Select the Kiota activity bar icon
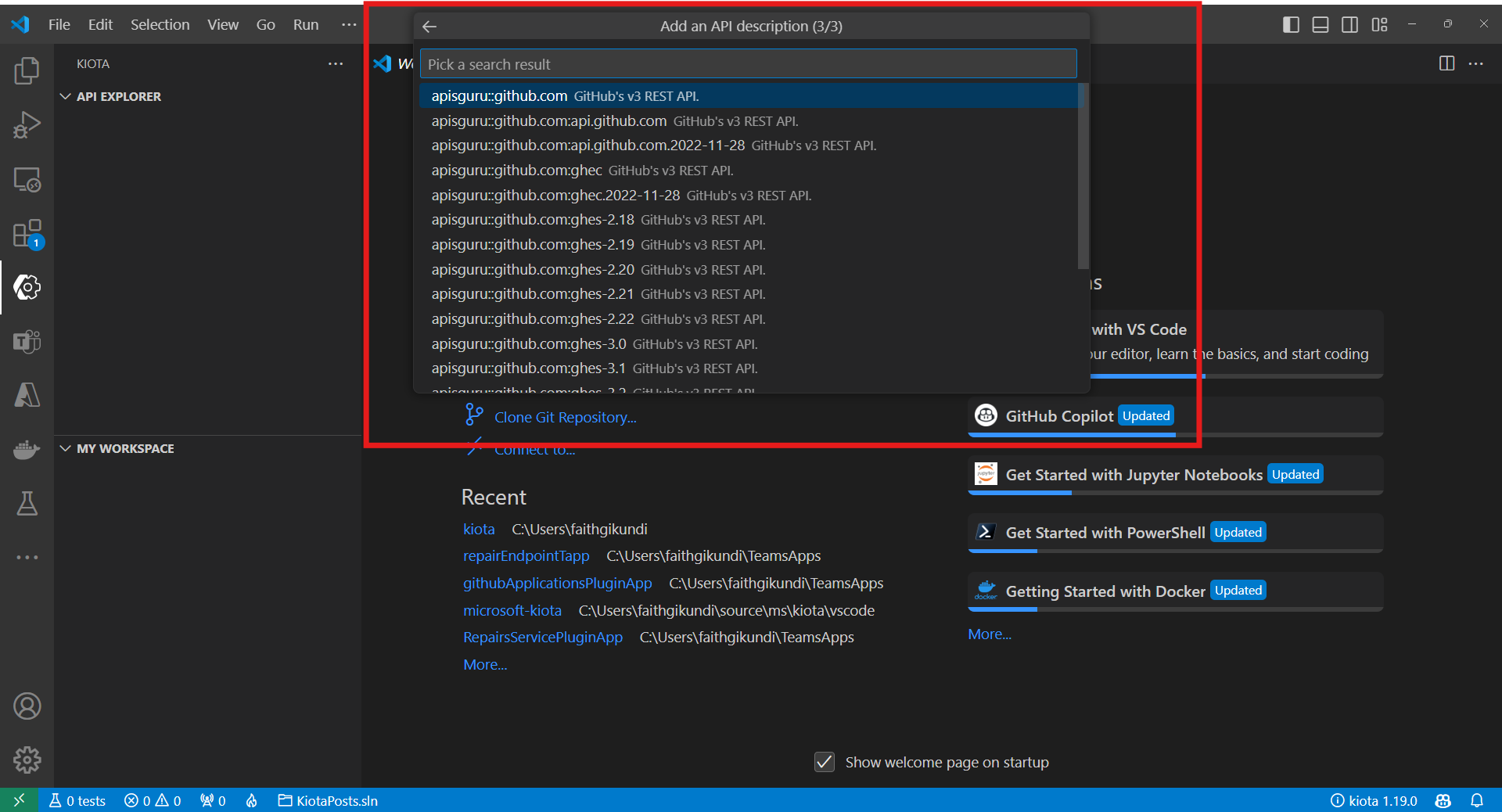The height and width of the screenshot is (812, 1502). (27, 288)
